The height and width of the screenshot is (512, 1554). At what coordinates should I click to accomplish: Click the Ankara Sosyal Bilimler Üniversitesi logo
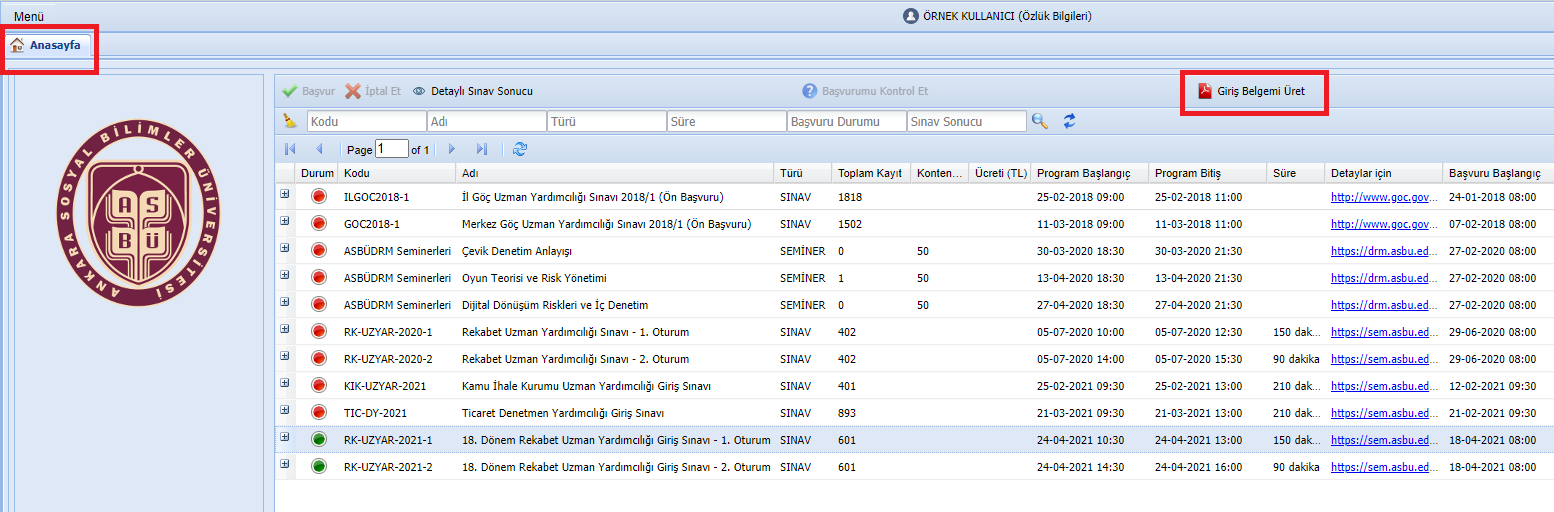click(x=138, y=211)
